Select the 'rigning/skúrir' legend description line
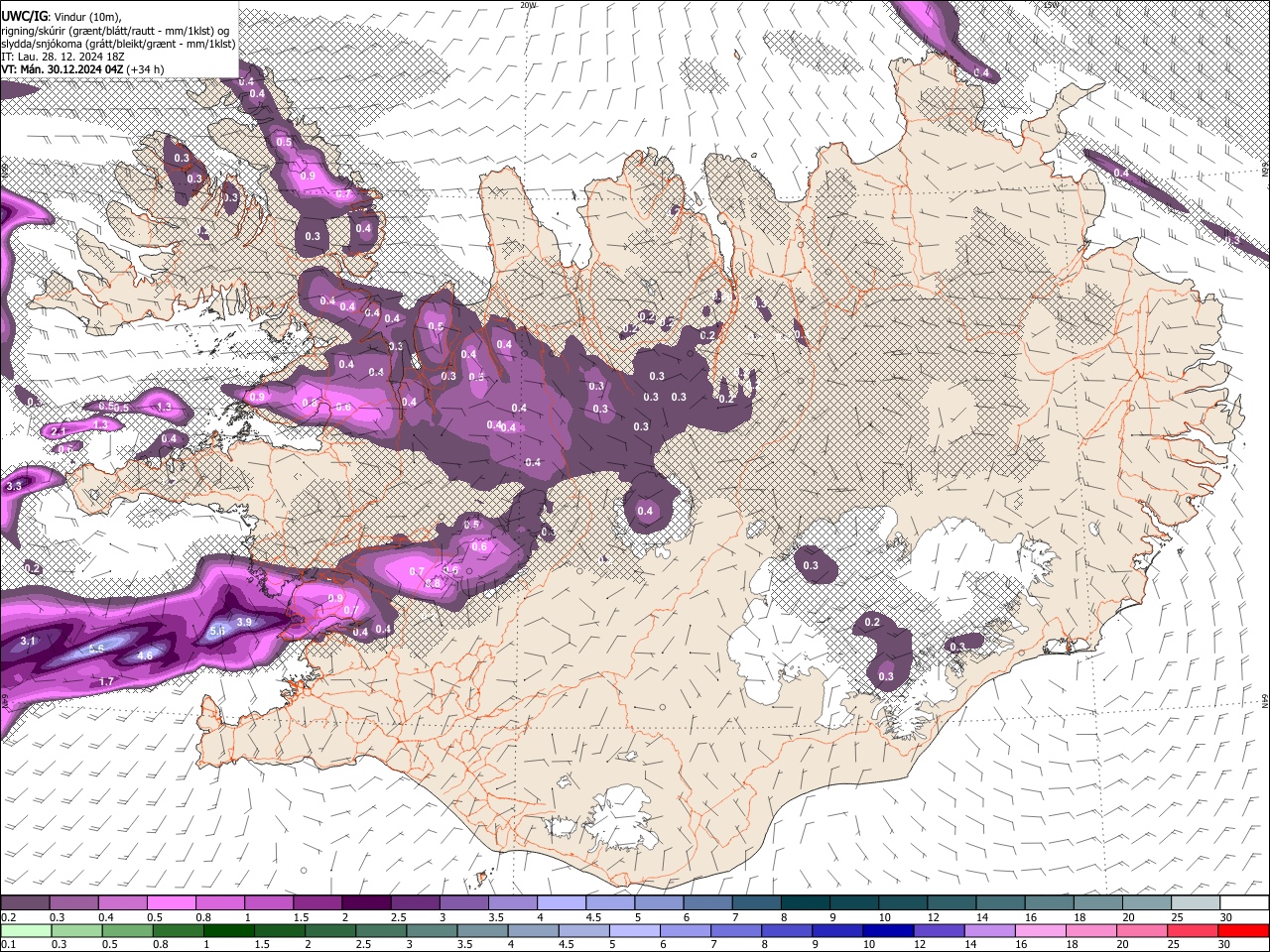The height and width of the screenshot is (952, 1270). tap(115, 31)
